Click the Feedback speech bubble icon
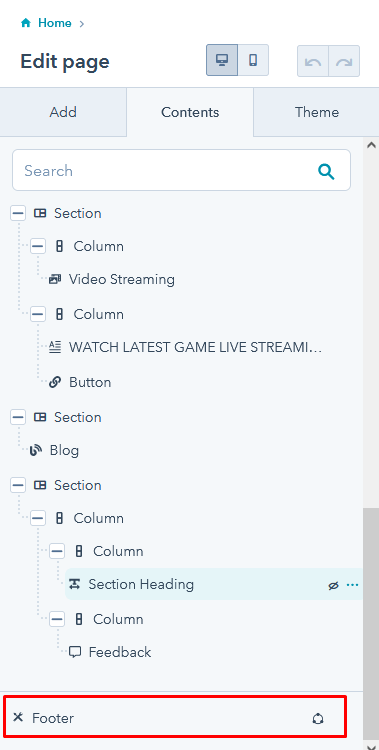Image resolution: width=379 pixels, height=750 pixels. 75,652
